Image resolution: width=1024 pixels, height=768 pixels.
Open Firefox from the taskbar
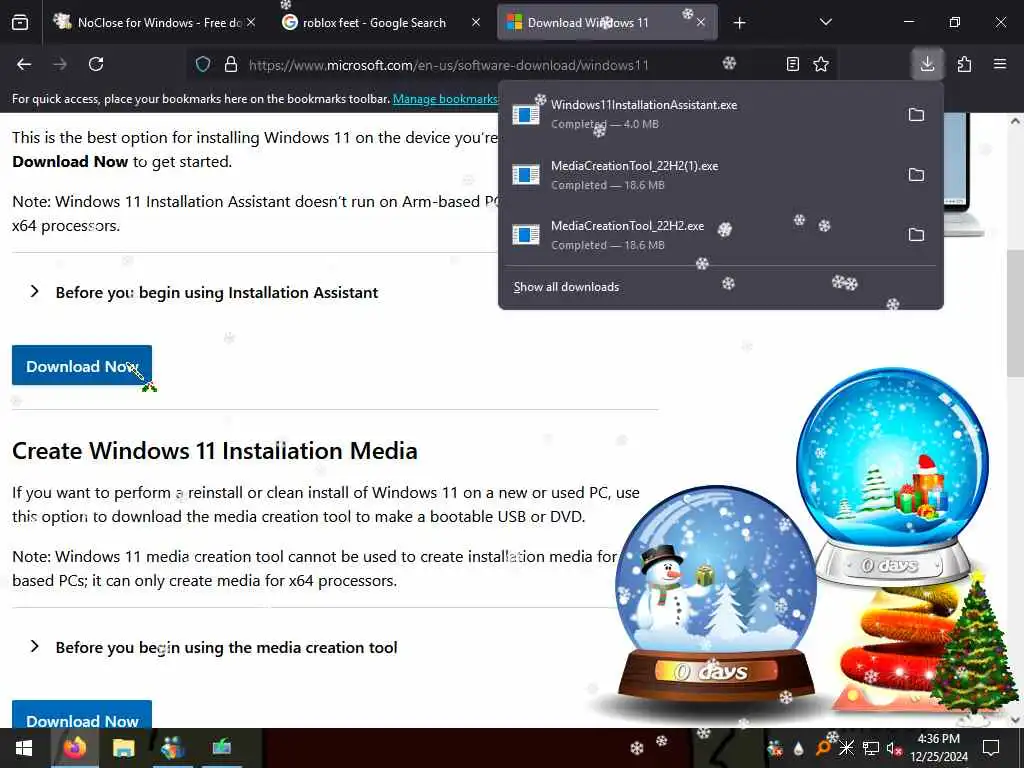pos(74,748)
